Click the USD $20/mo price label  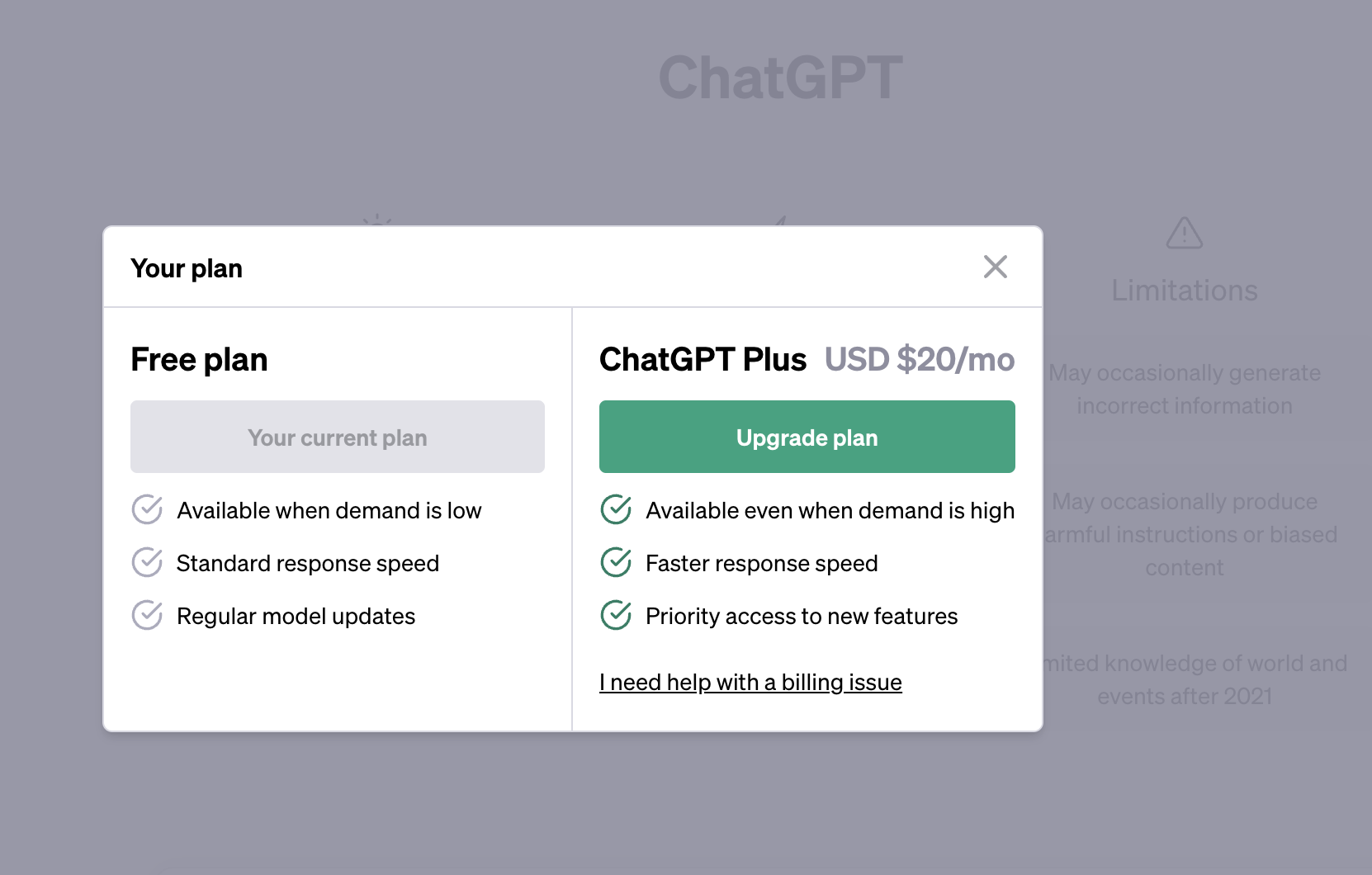[920, 360]
